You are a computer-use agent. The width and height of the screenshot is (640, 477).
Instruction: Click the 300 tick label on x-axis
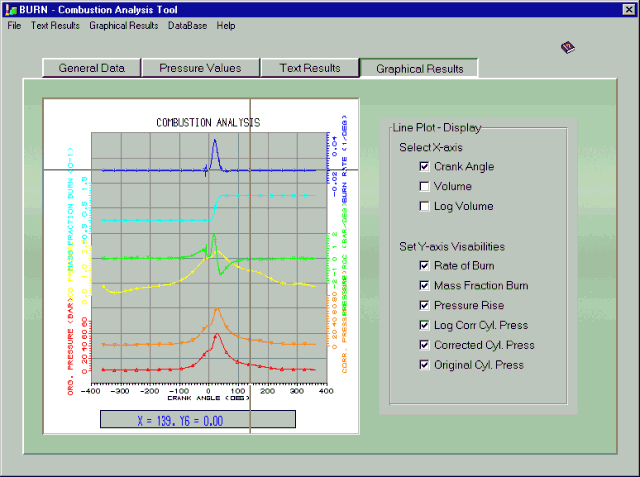(x=297, y=391)
